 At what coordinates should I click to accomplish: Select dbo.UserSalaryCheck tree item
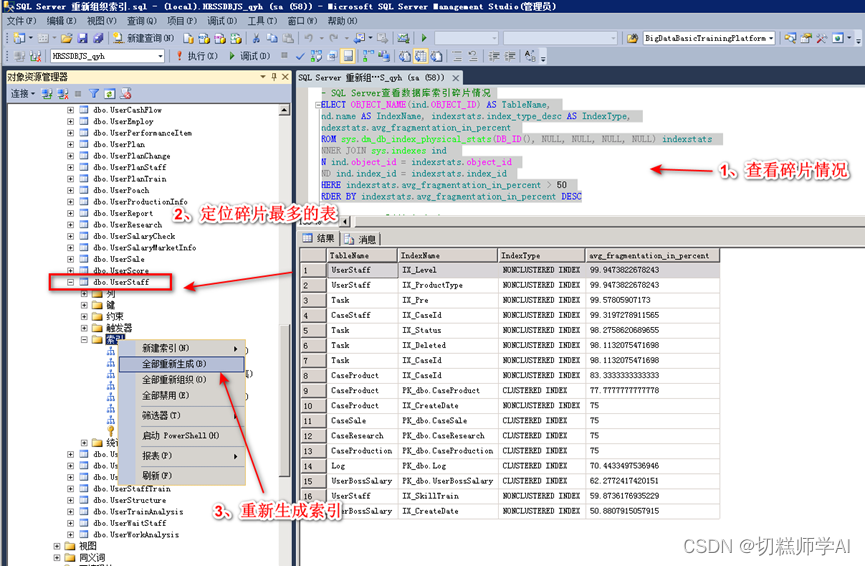tap(134, 236)
